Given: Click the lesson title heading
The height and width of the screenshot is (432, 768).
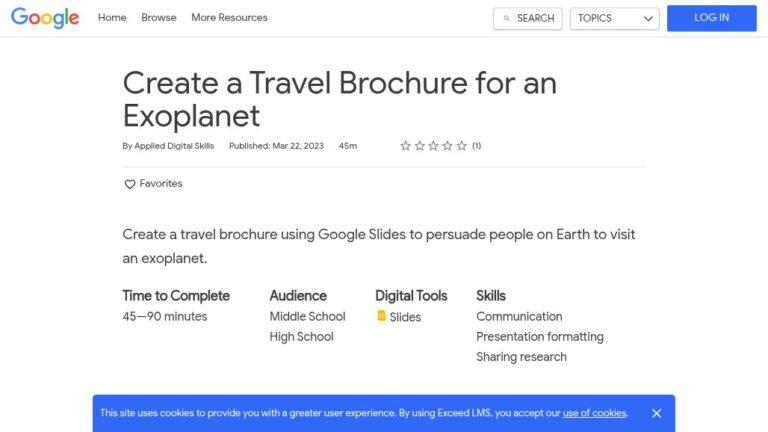Looking at the screenshot, I should coord(339,99).
